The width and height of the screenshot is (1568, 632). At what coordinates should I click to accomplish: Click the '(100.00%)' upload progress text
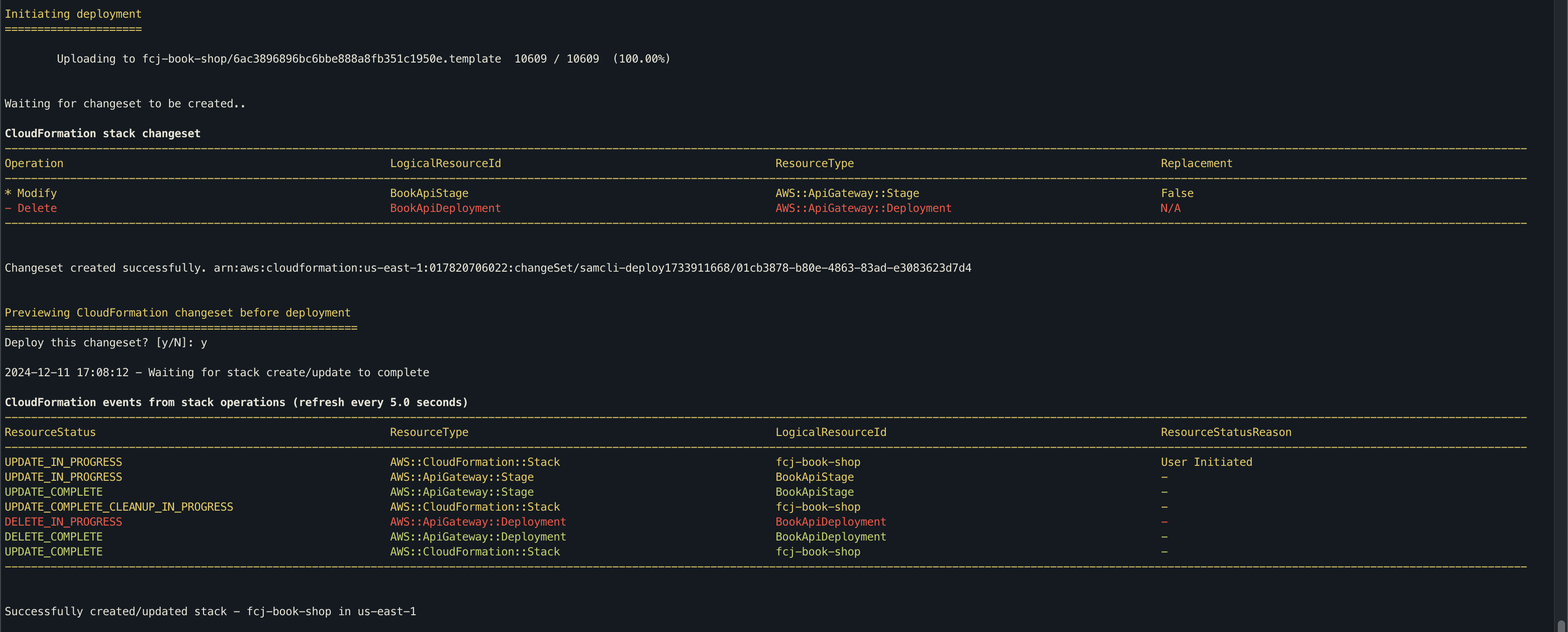[642, 59]
